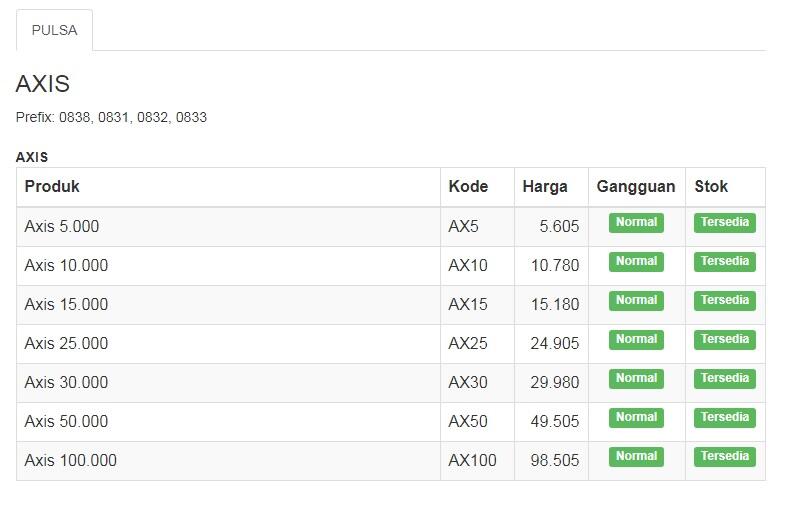Click the AX25 code cell
The image size is (791, 508).
pyautogui.click(x=477, y=344)
